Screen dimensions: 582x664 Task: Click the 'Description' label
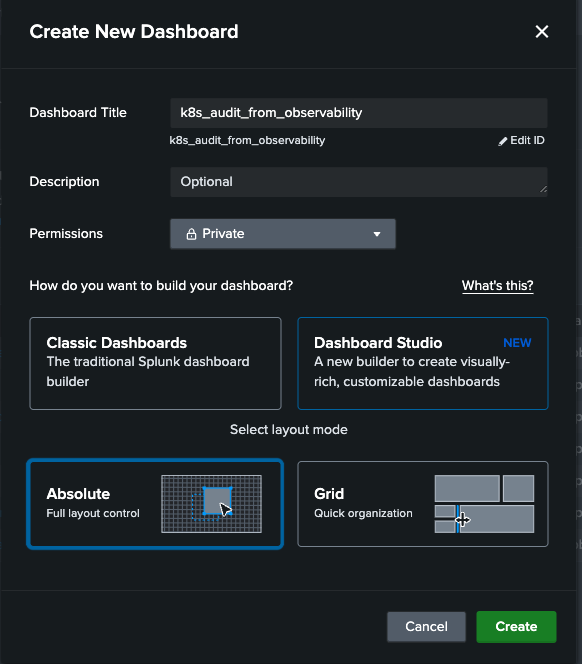coord(64,182)
